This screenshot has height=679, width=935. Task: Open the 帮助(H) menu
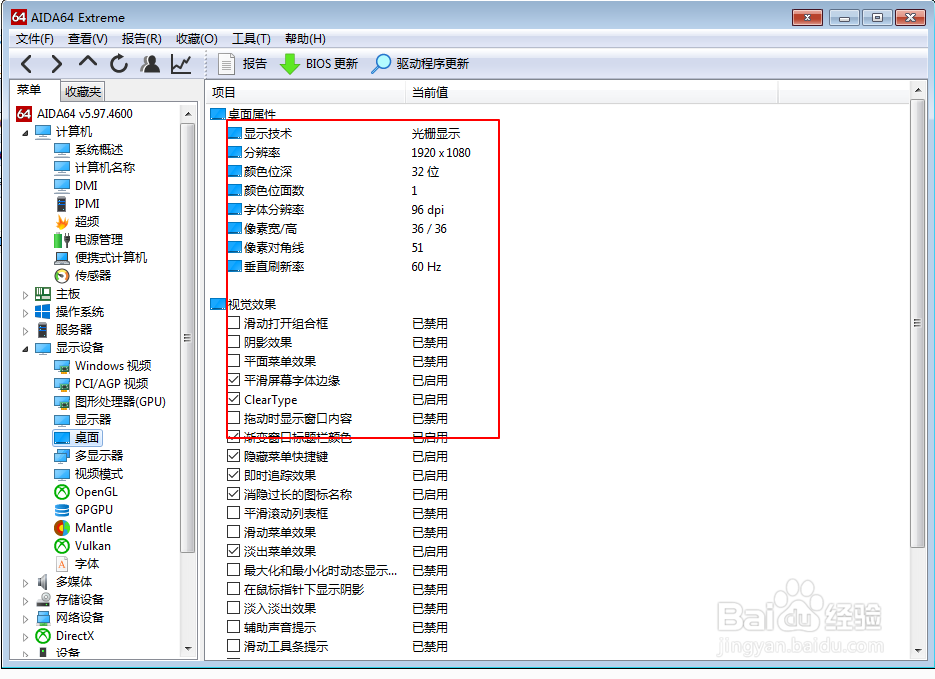tap(305, 39)
